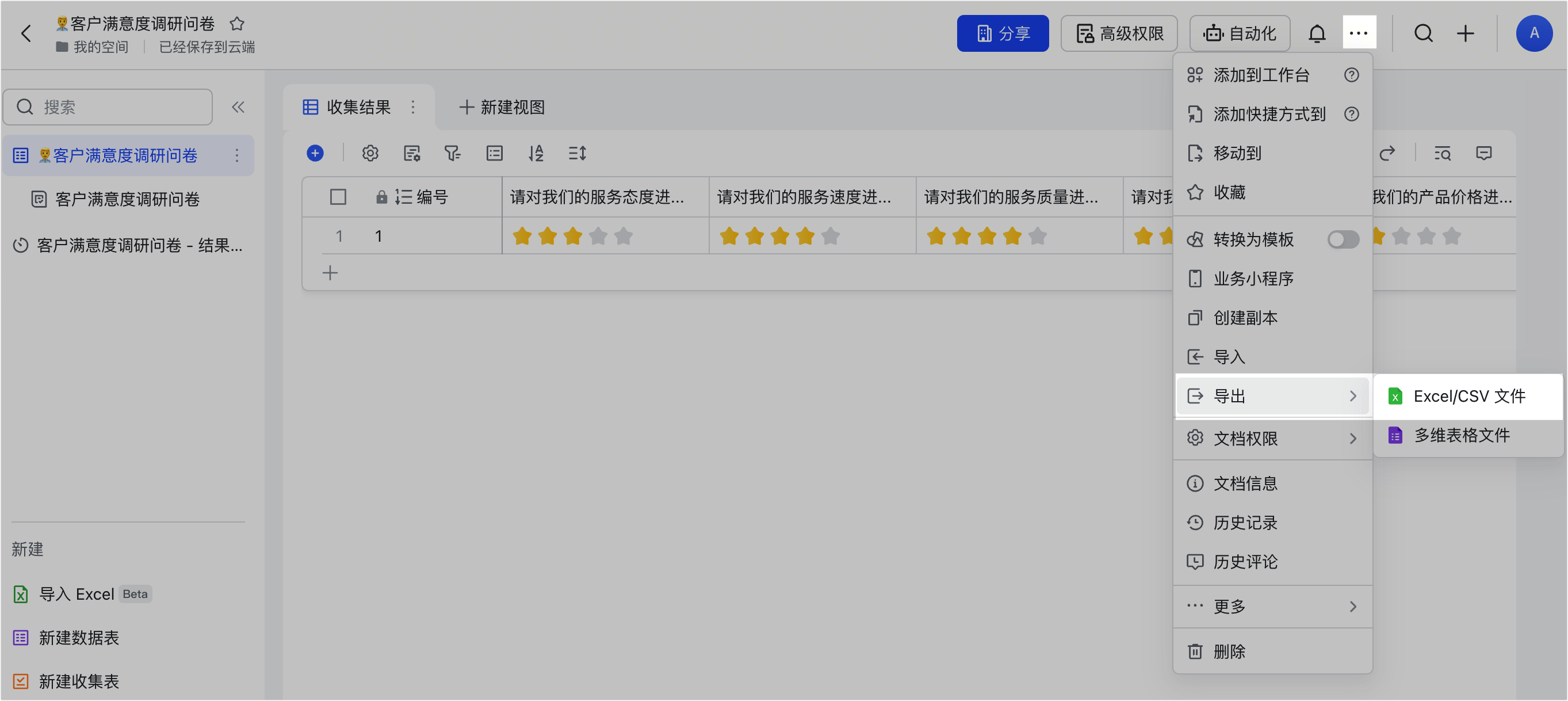
Task: Star the document title as favorite
Action: (x=237, y=24)
